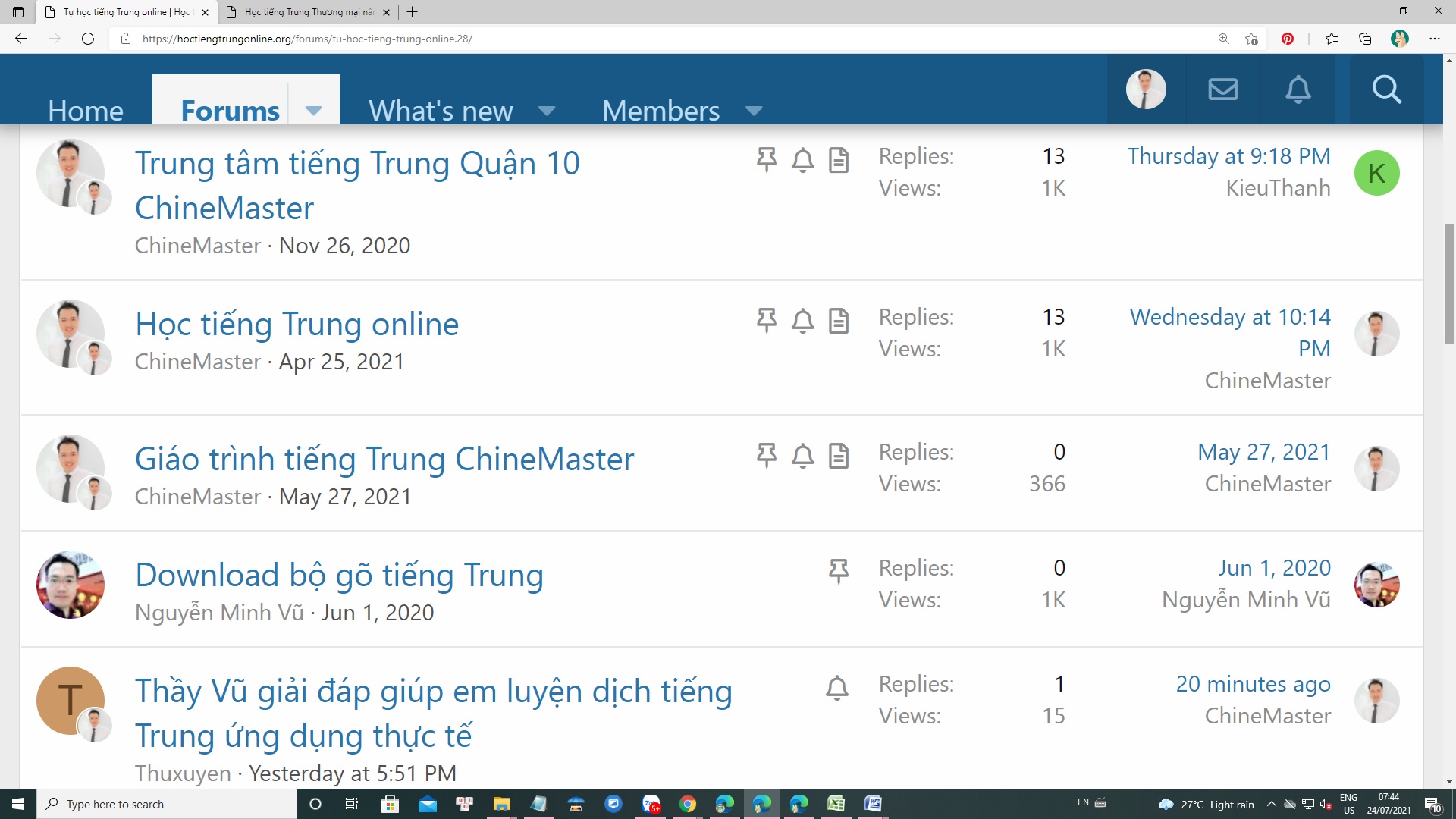Viewport: 1456px width, 819px height.
Task: Toggle the watch bell on the Học tiếng Trung online thread
Action: point(802,321)
